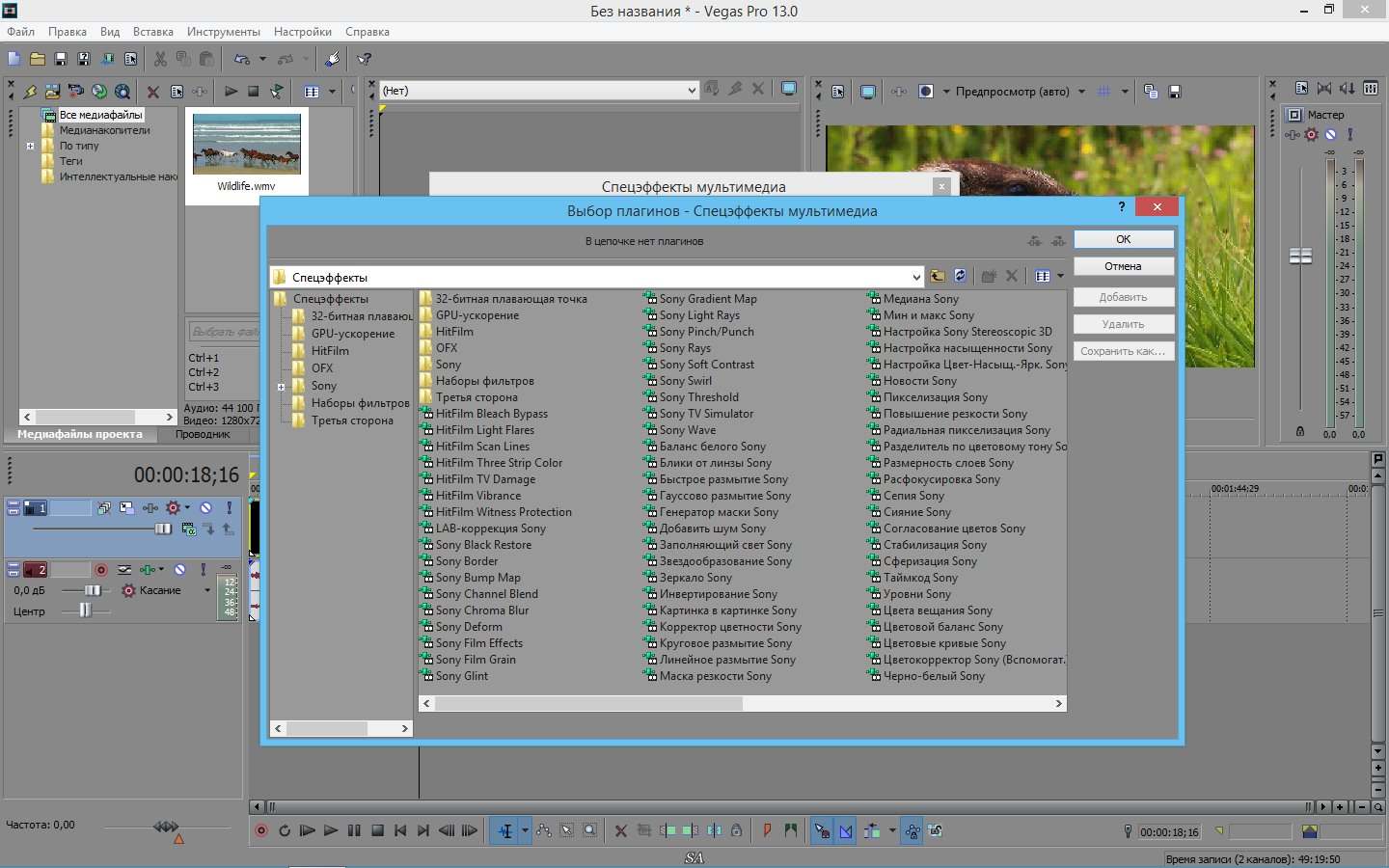
Task: Stop media preview in Project Media toolbar
Action: (254, 92)
